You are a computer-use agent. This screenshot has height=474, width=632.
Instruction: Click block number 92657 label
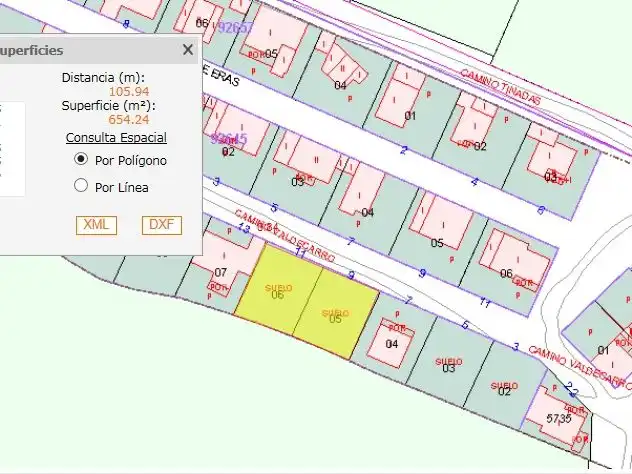pos(235,27)
